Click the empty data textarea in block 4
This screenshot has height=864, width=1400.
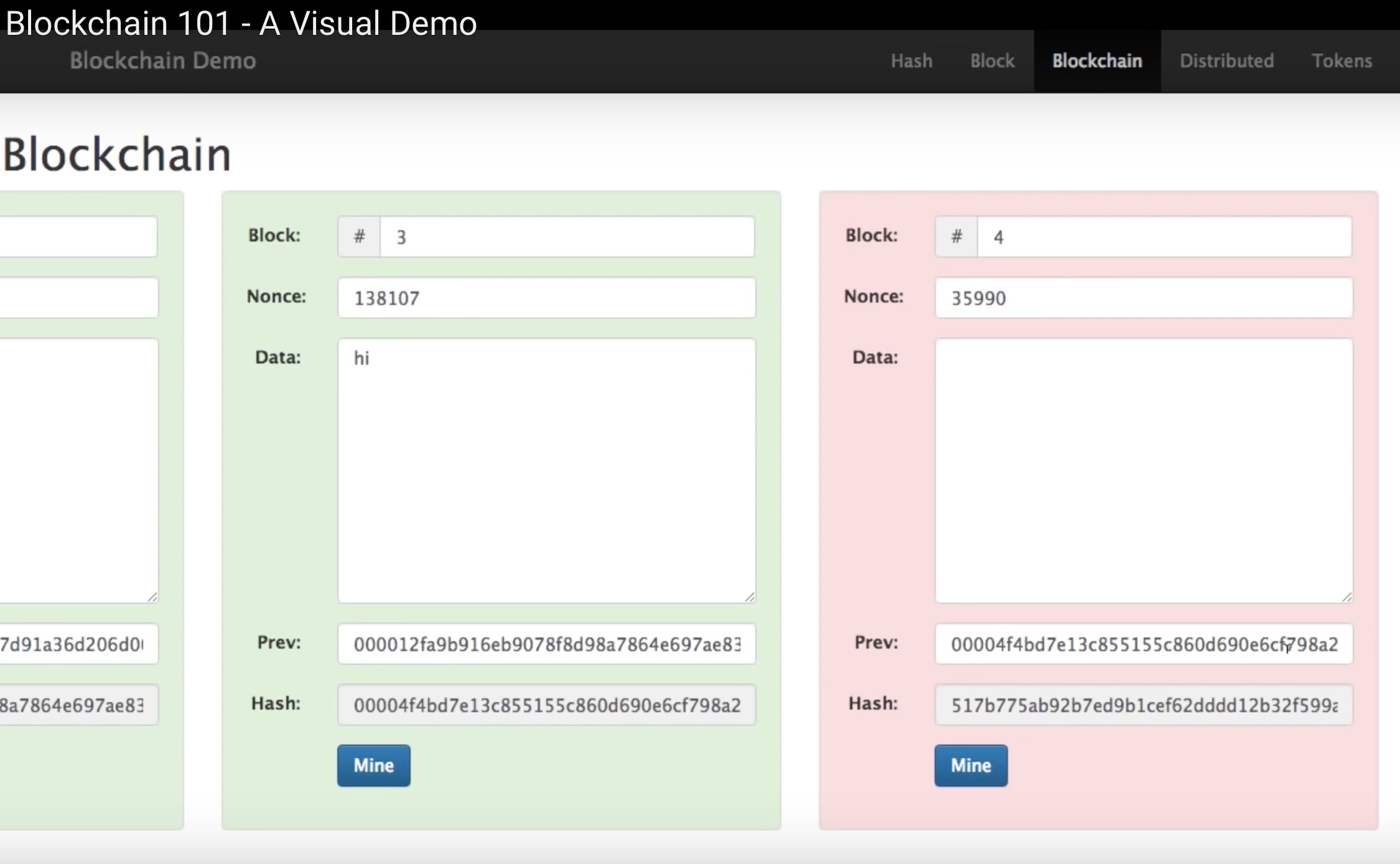tap(1144, 470)
